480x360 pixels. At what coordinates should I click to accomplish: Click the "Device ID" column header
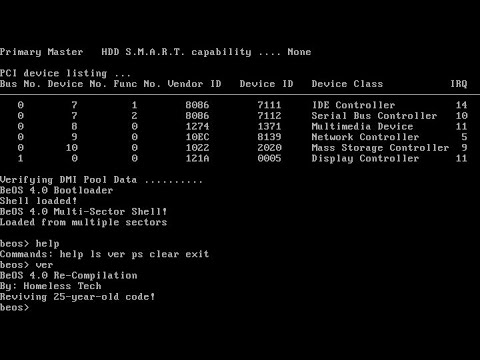coord(266,84)
